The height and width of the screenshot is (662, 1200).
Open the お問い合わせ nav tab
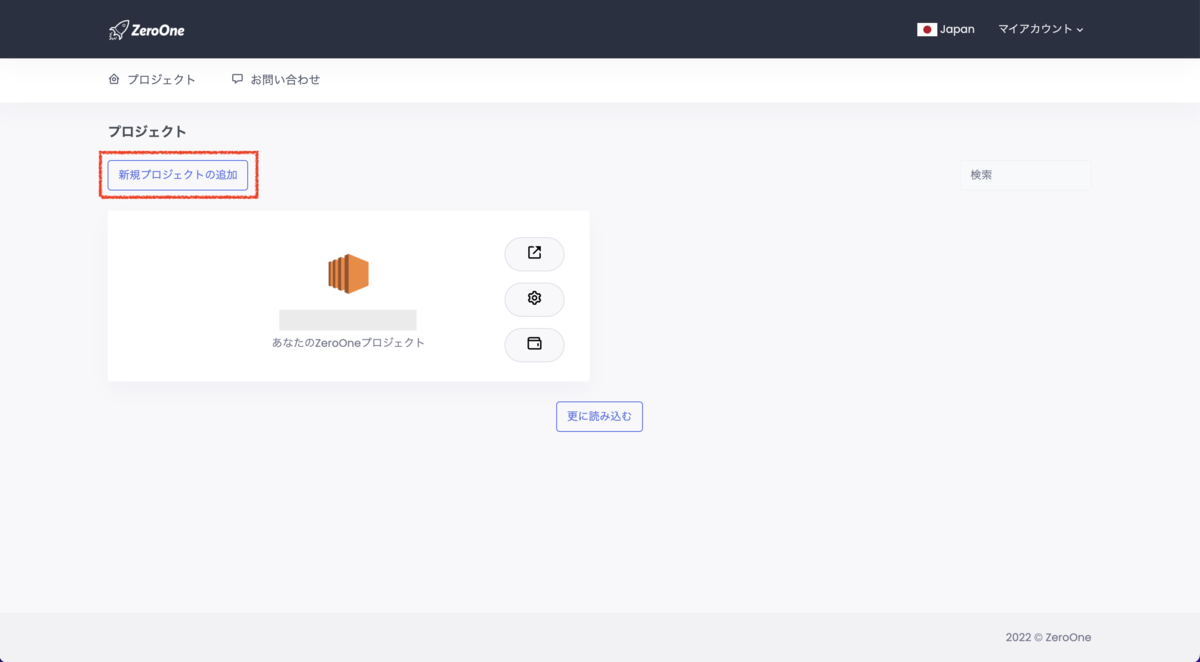click(276, 79)
